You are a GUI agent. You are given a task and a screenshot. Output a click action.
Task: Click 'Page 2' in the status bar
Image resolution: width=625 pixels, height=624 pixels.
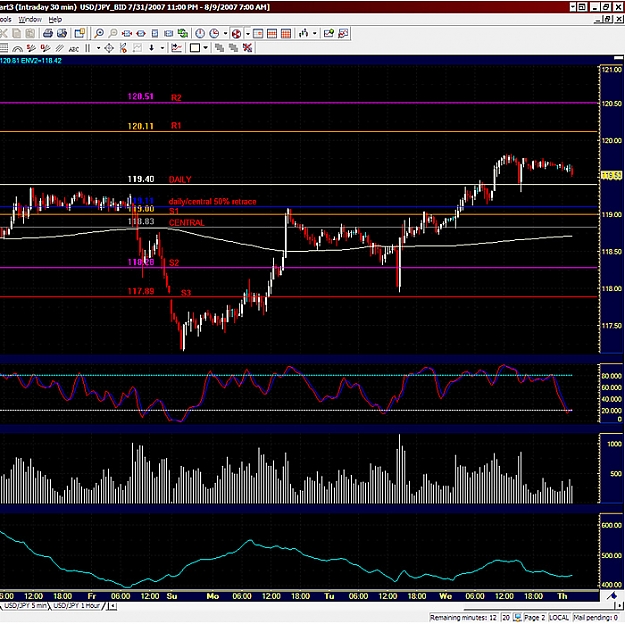[x=535, y=618]
